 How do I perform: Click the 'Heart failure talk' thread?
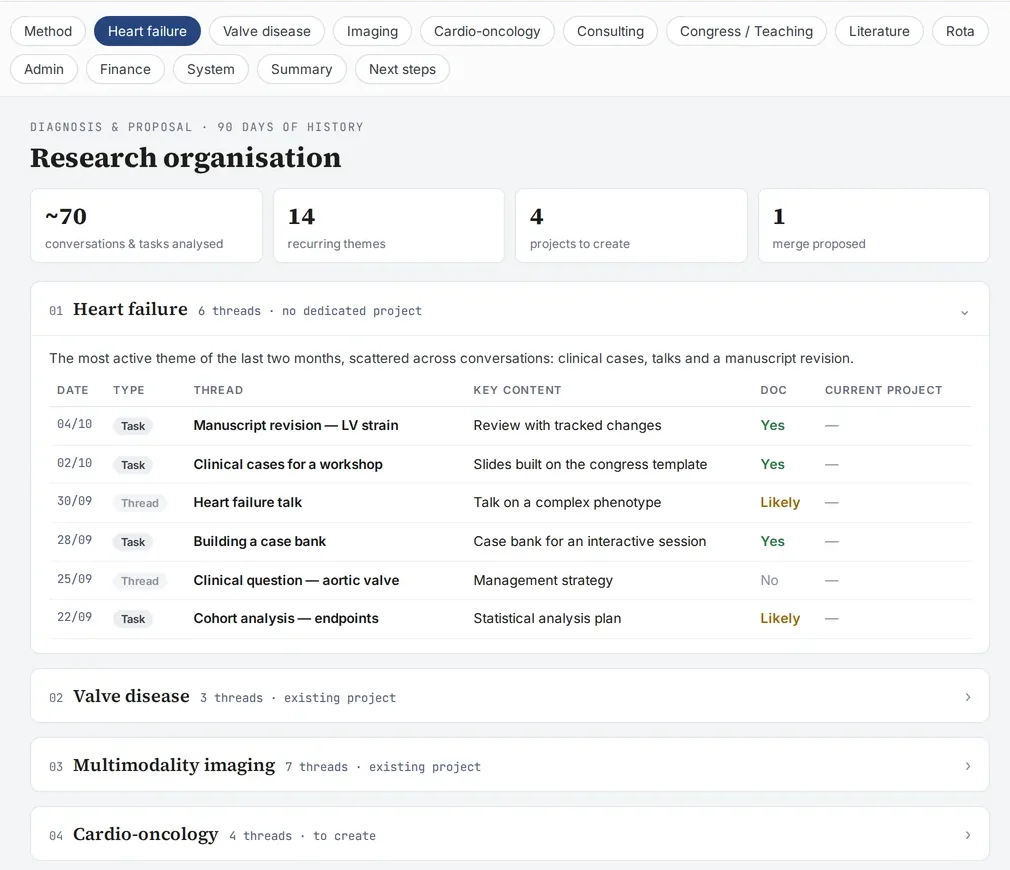click(x=247, y=502)
